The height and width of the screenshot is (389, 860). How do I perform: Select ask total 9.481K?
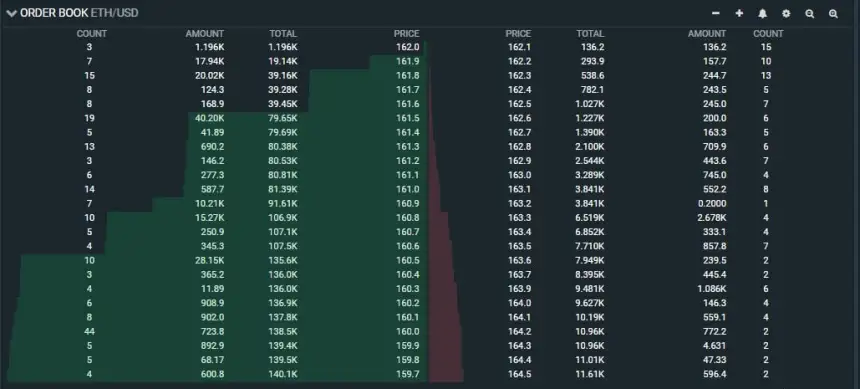click(590, 289)
